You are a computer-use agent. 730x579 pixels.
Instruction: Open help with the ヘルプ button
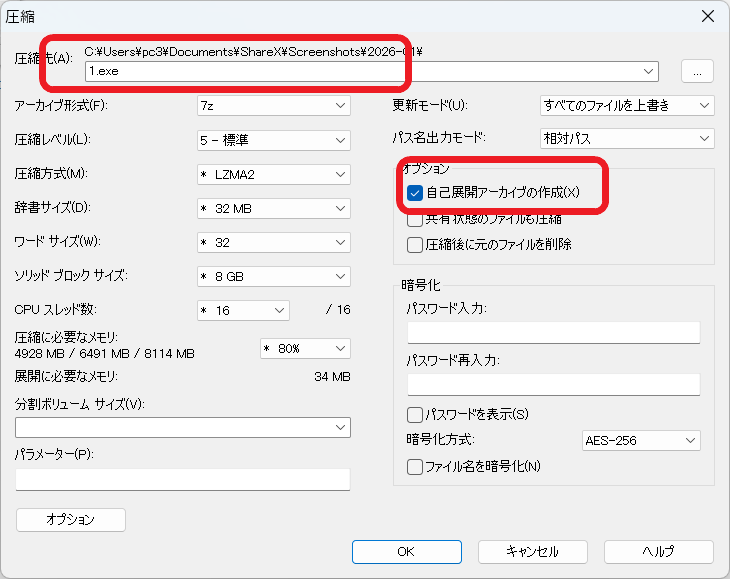point(659,552)
